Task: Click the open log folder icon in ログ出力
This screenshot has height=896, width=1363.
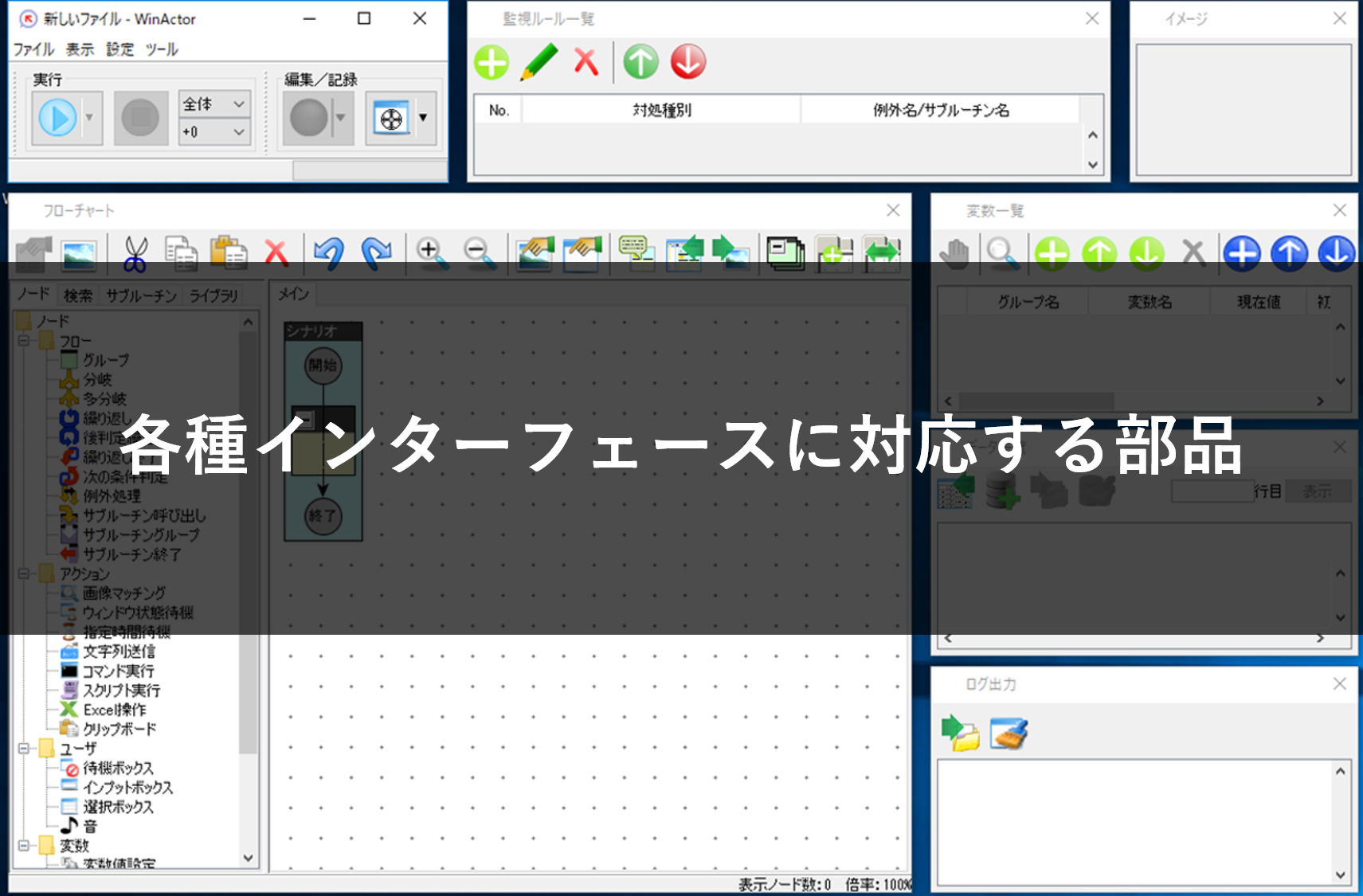Action: pyautogui.click(x=961, y=733)
